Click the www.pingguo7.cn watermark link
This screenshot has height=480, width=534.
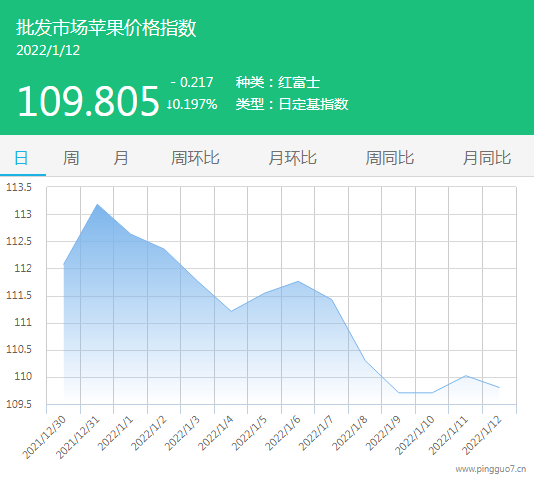[x=490, y=469]
